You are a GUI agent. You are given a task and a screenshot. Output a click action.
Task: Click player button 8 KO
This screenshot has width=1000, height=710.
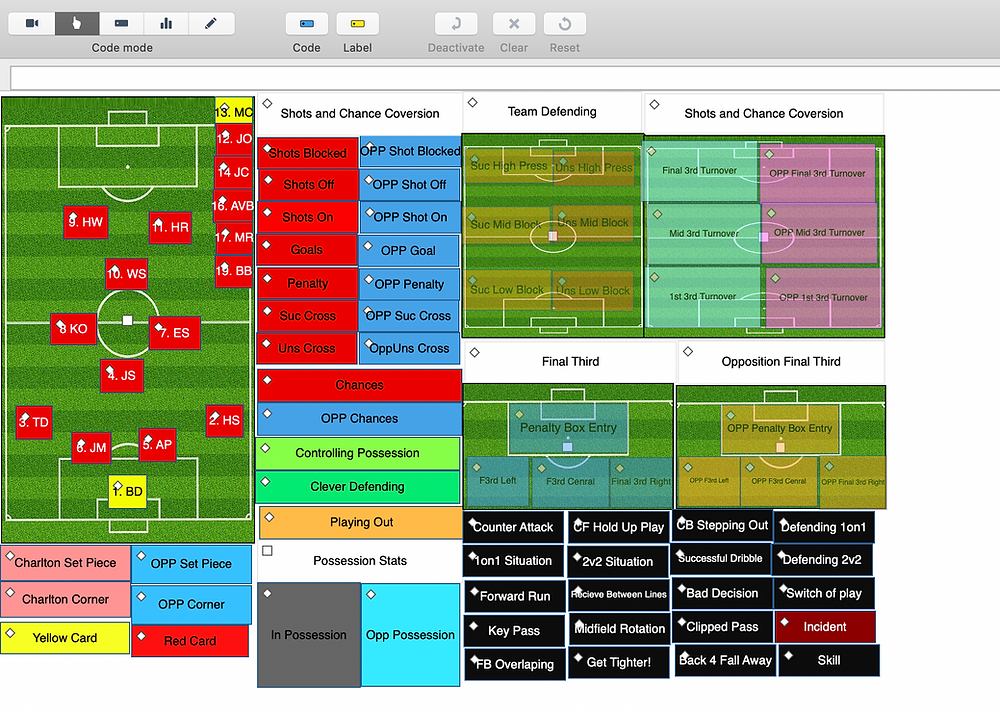pyautogui.click(x=73, y=329)
